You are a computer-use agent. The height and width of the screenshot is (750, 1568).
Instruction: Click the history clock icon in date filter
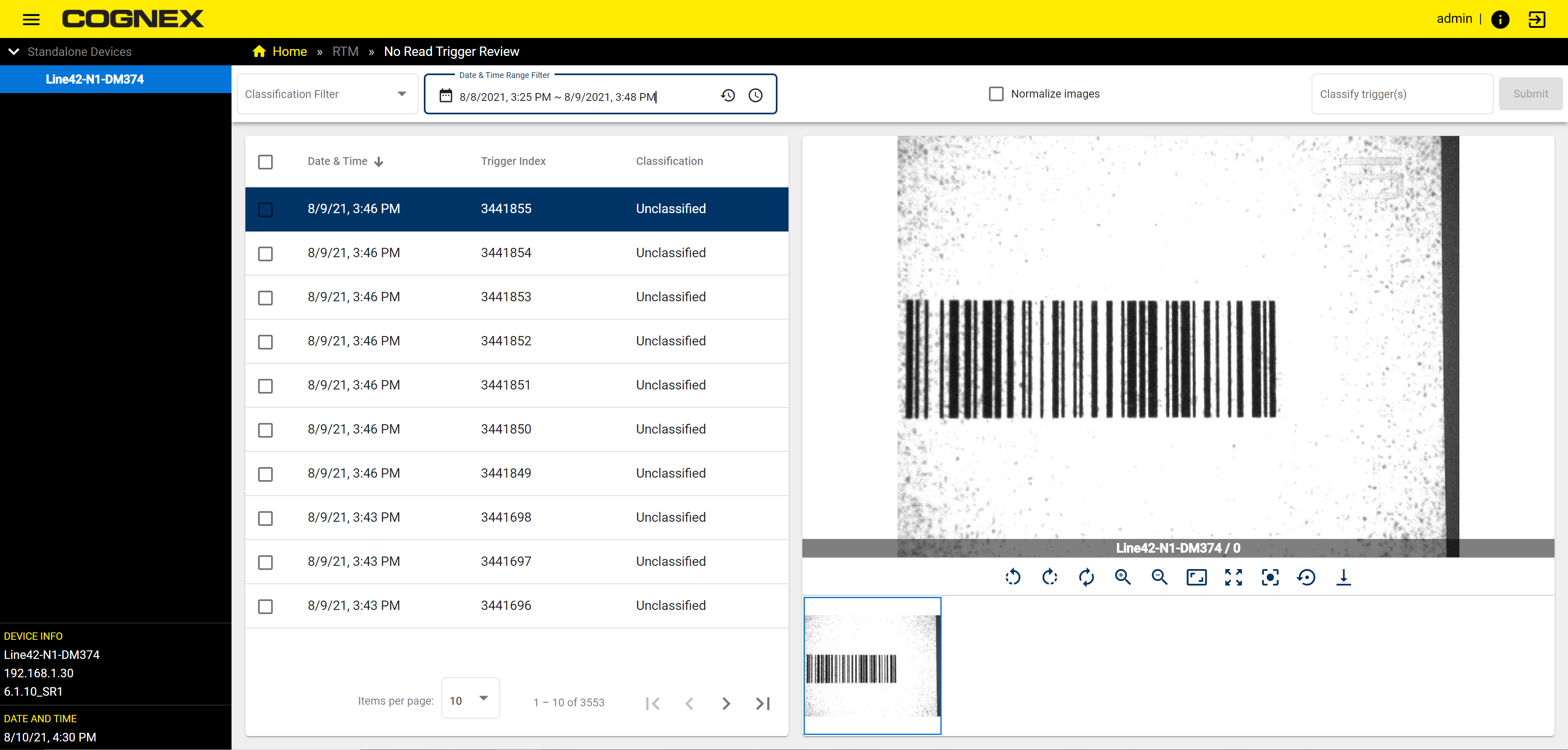[728, 96]
